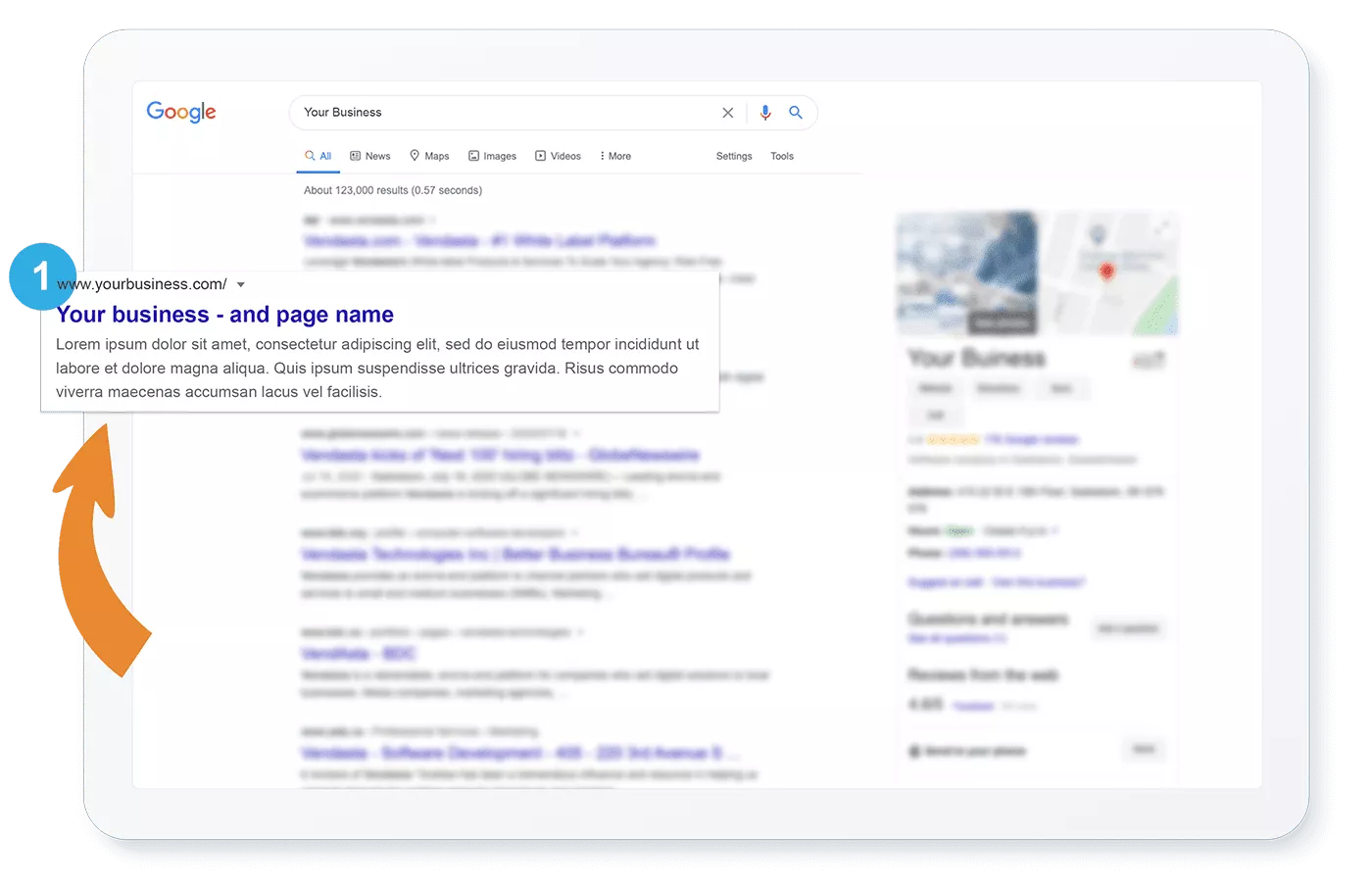
Task: Click the red pin on the mini map
Action: point(1107,273)
